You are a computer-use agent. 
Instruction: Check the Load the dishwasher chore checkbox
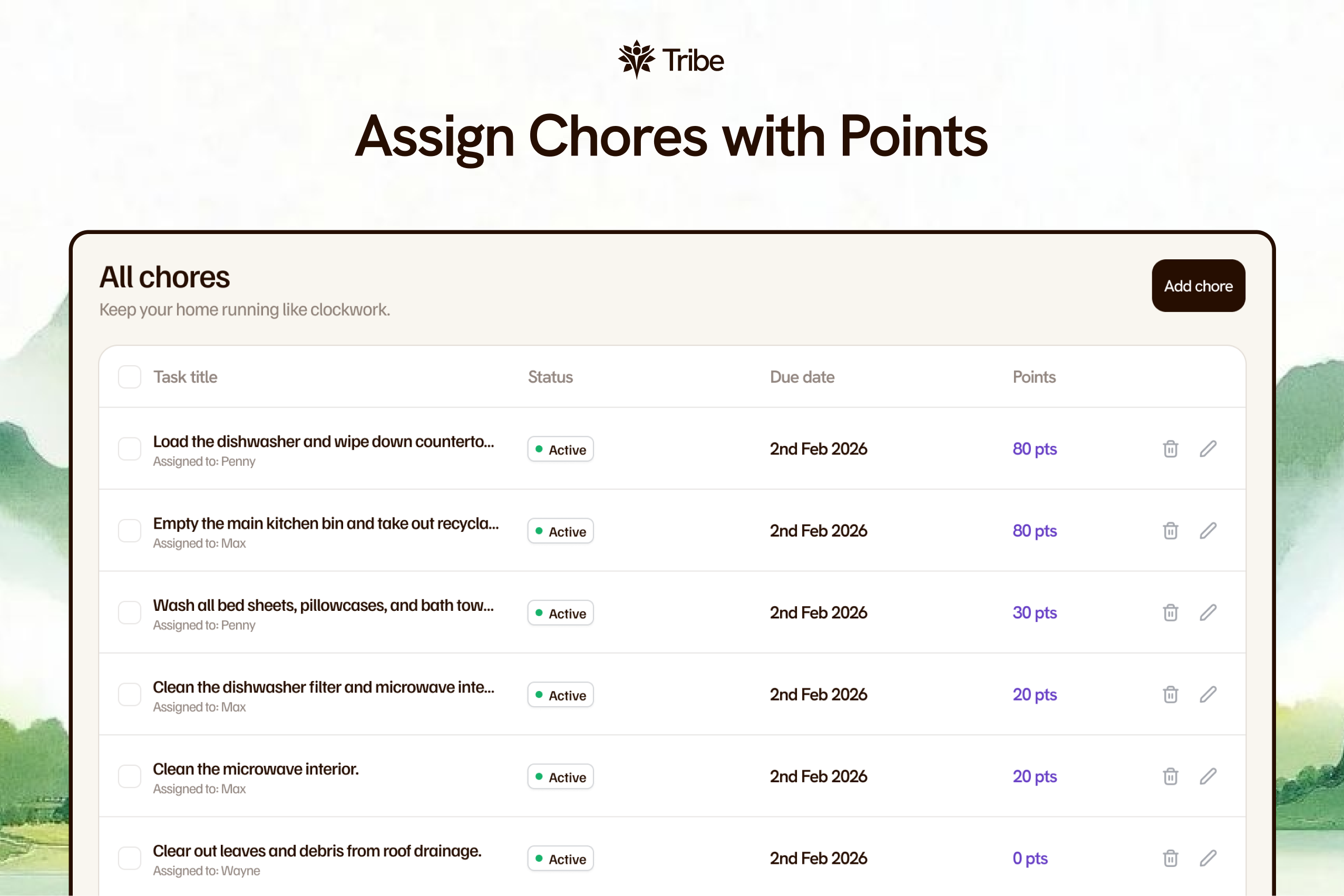[130, 449]
